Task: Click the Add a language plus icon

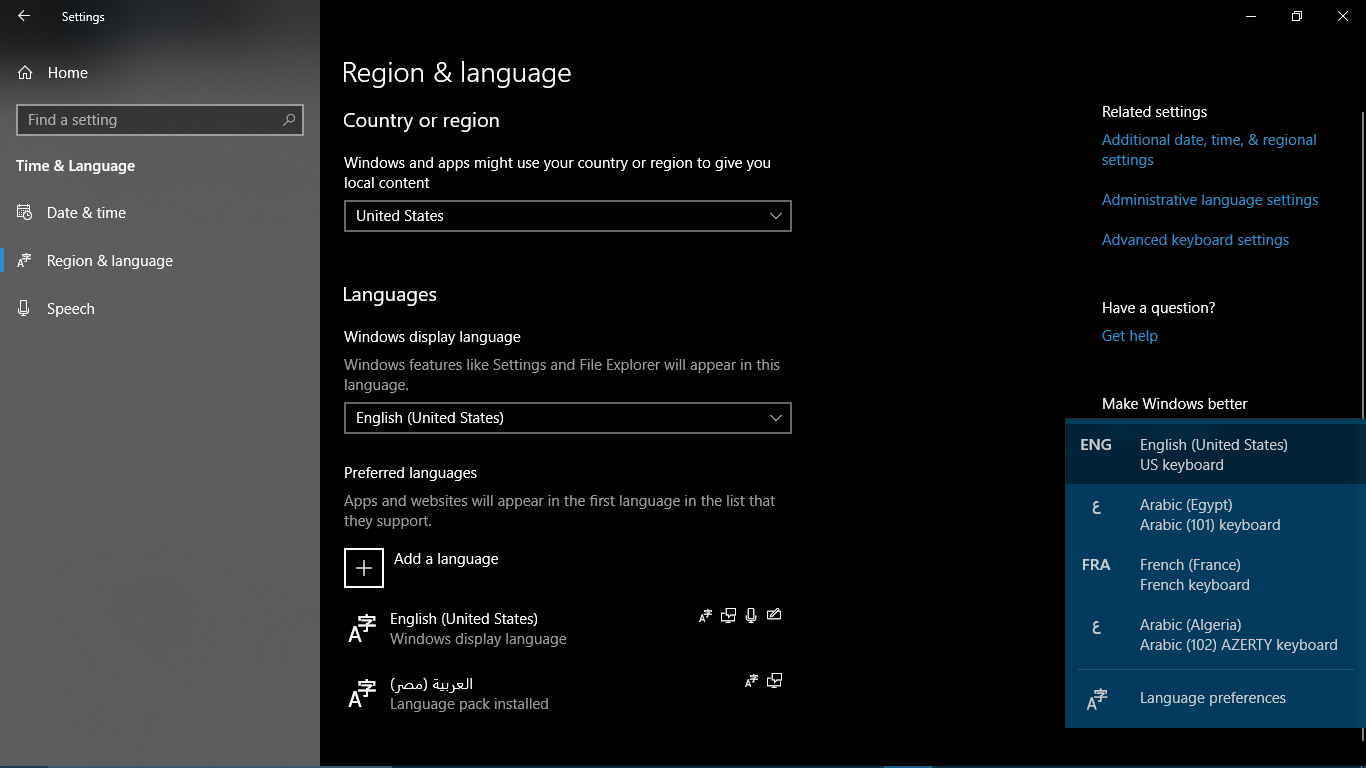Action: coord(364,568)
